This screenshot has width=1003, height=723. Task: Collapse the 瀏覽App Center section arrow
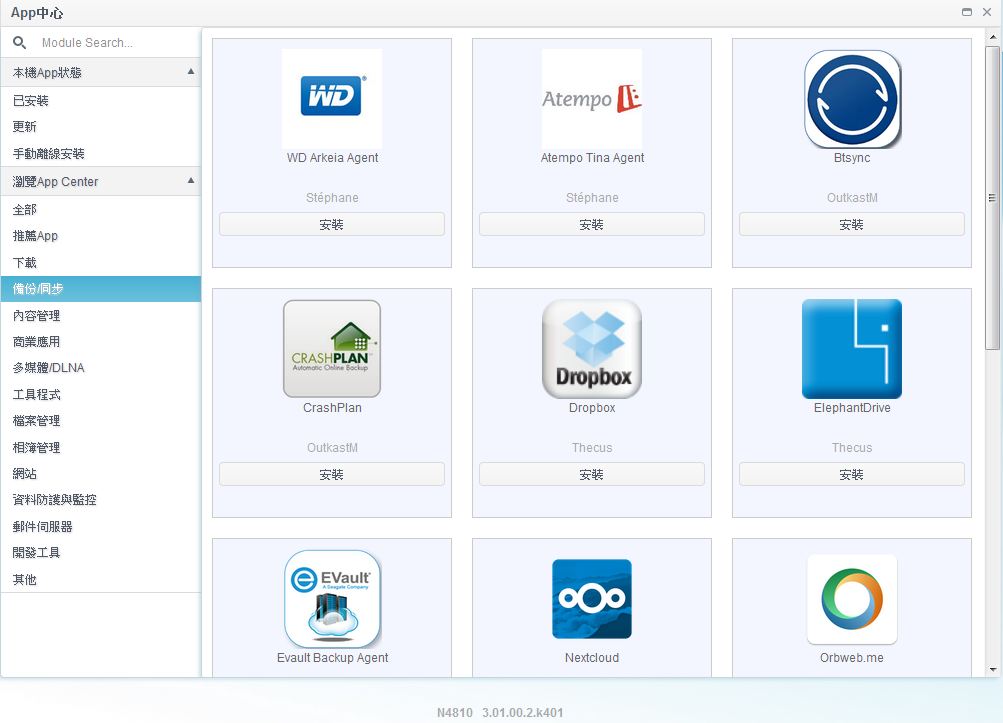click(x=191, y=180)
